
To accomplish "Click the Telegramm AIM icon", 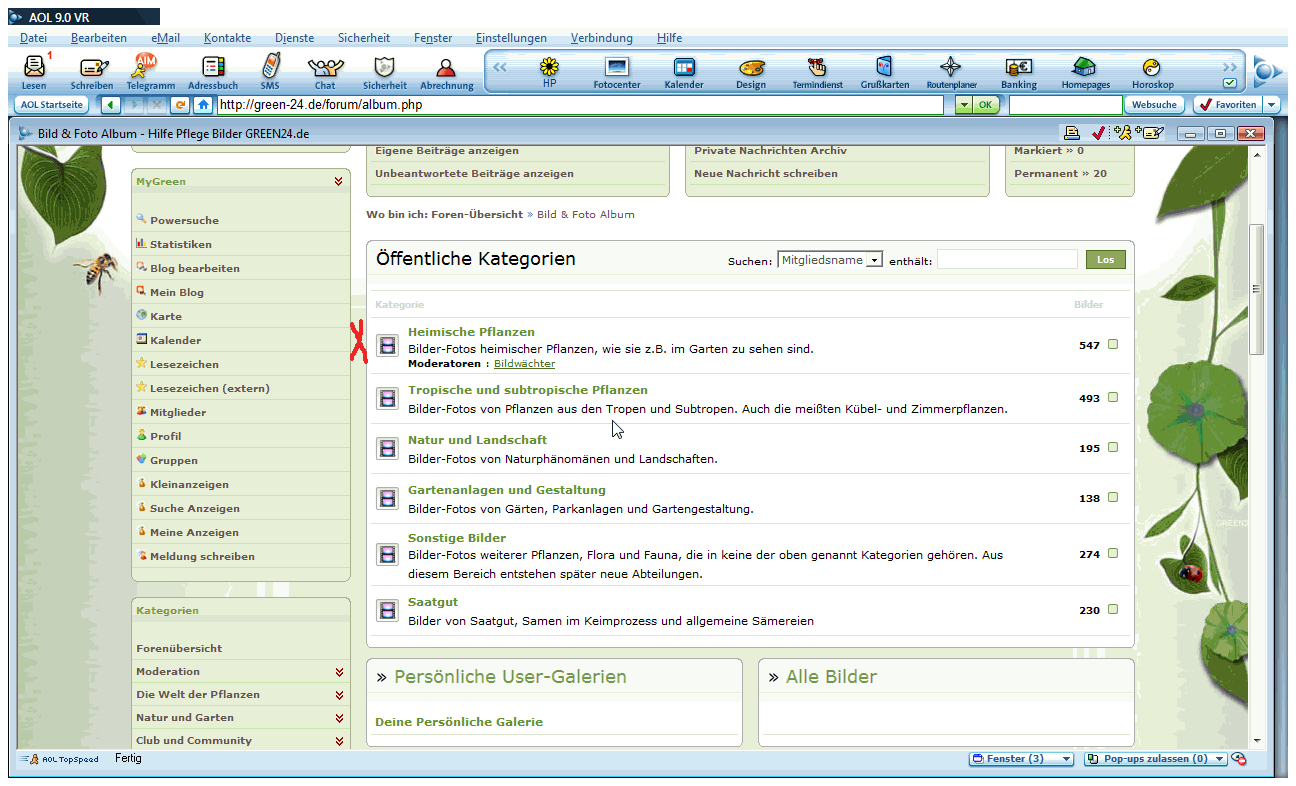I will click(x=146, y=66).
